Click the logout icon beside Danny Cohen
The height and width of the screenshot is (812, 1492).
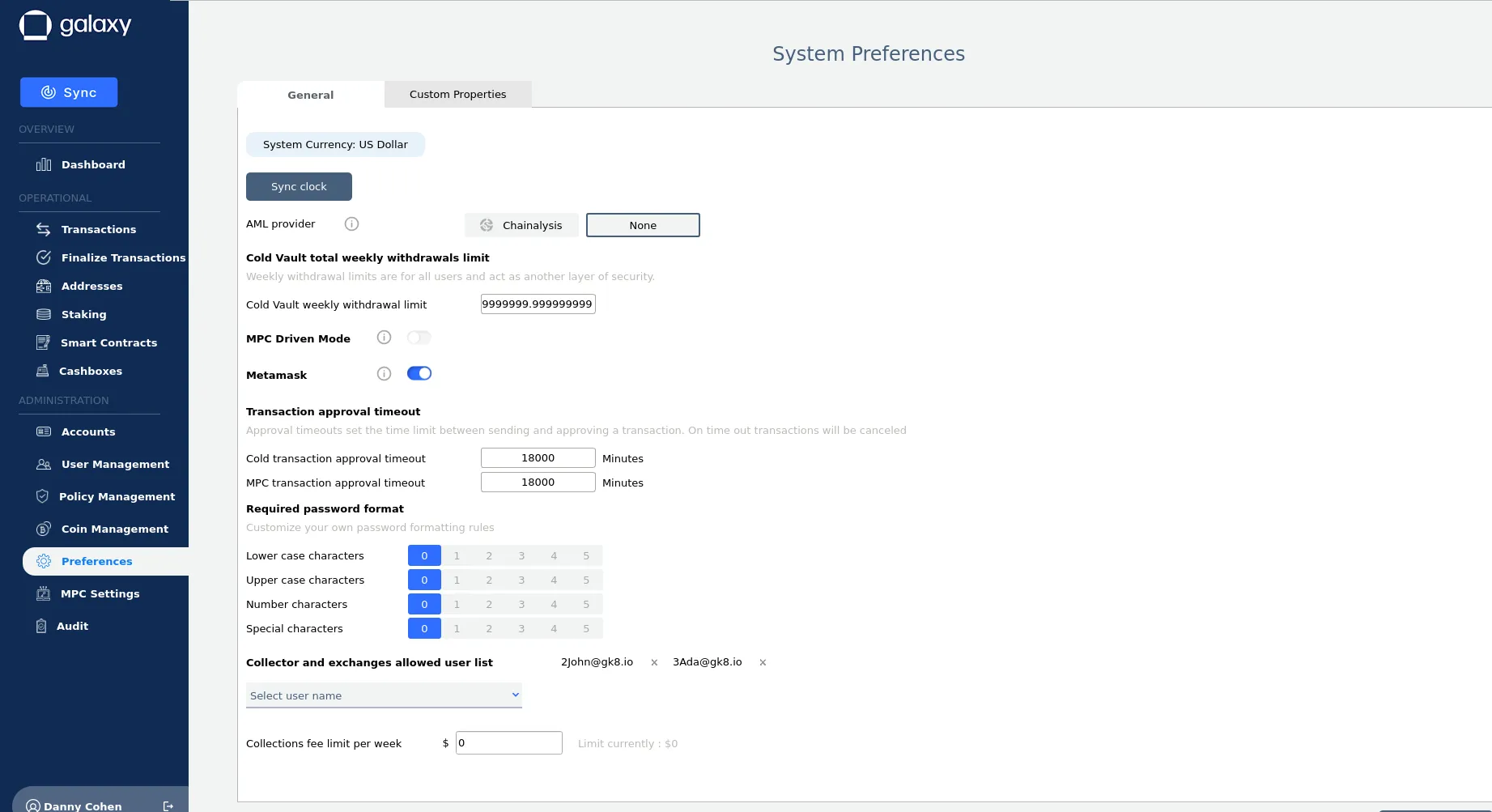click(168, 806)
